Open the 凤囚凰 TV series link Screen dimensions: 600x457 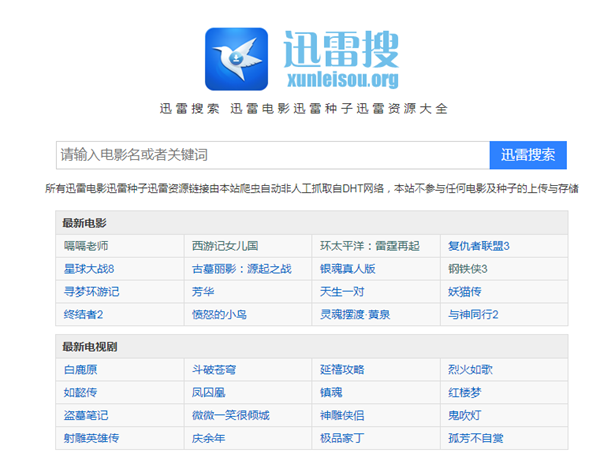click(x=209, y=392)
